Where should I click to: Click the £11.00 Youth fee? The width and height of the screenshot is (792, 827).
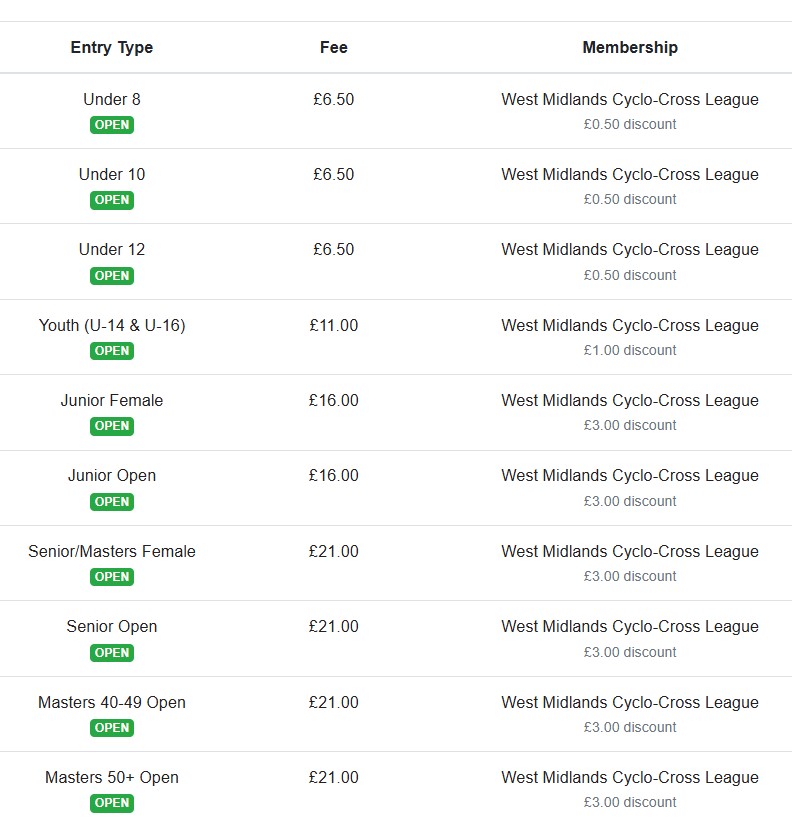334,325
